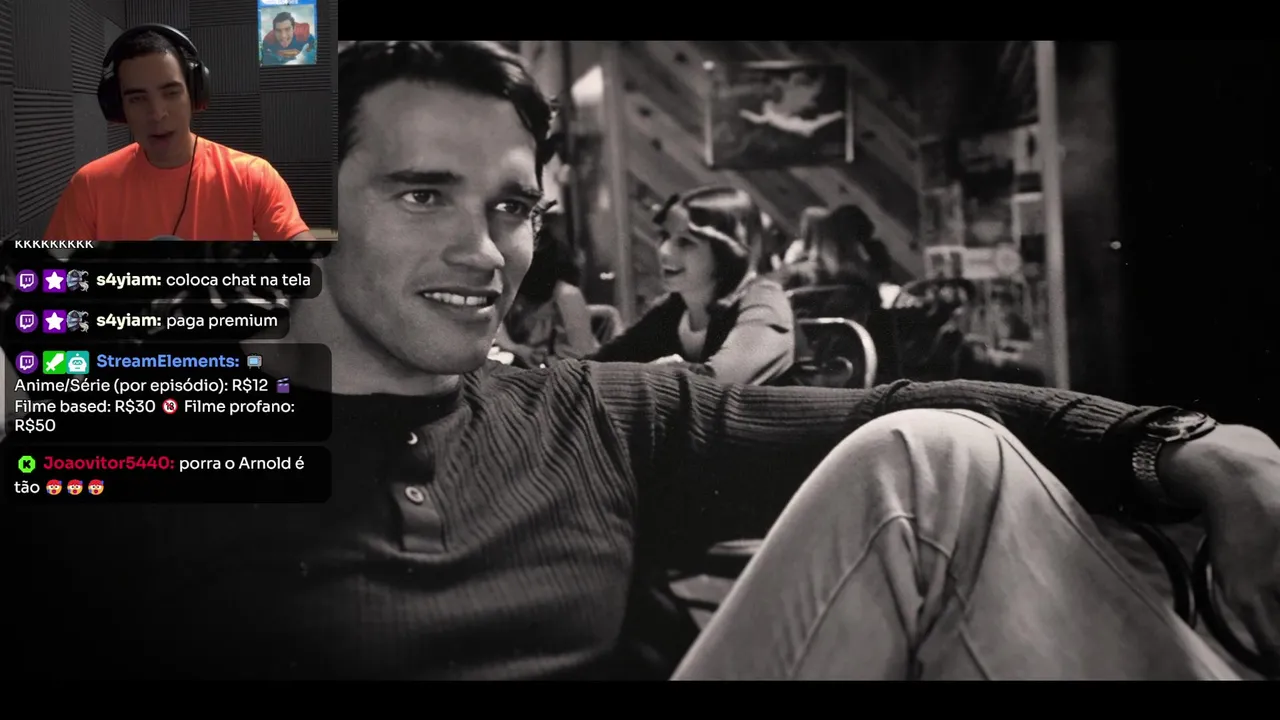Select the text "paga premium"

222,320
